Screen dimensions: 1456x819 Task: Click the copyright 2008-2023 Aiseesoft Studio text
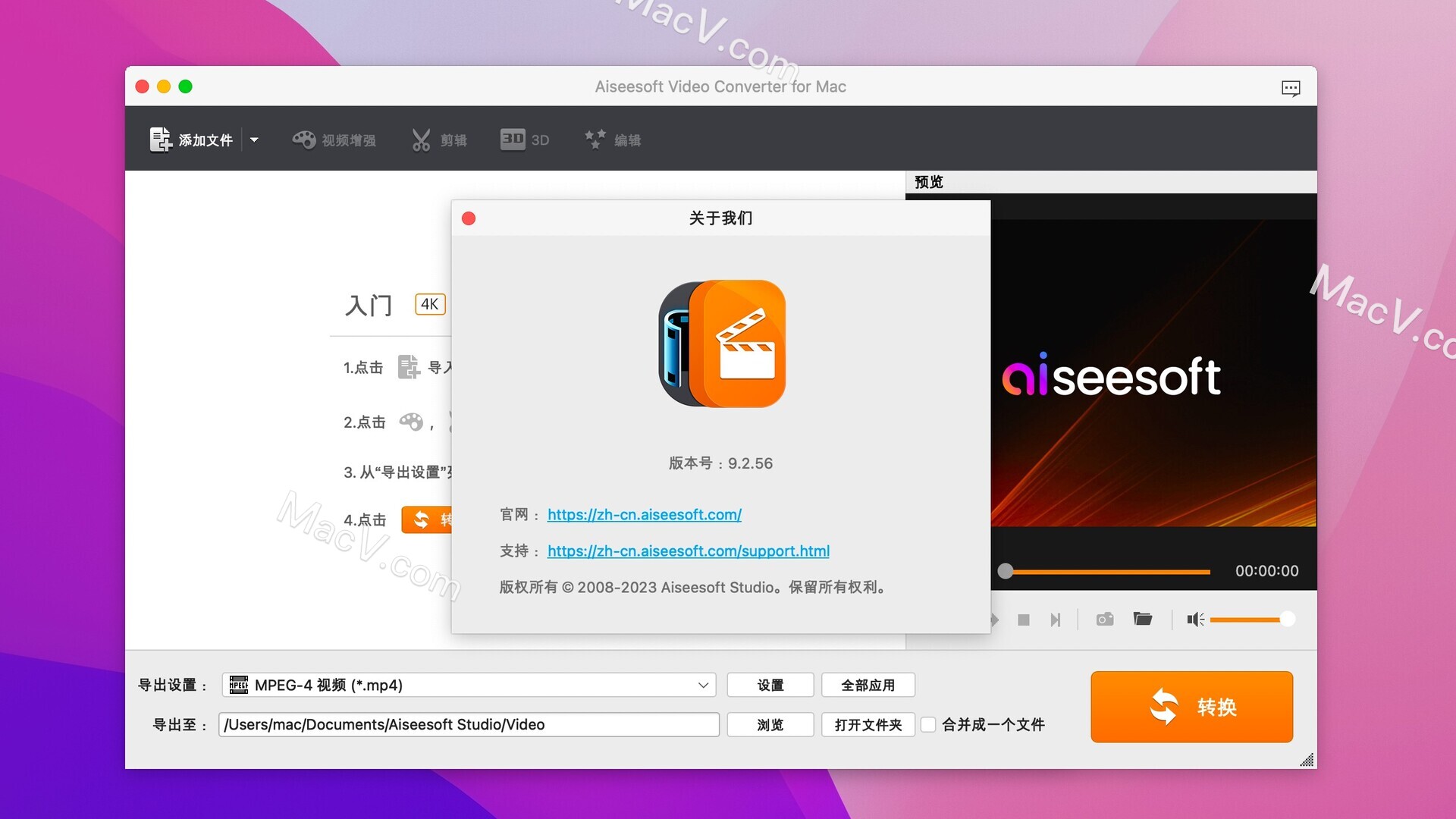point(692,587)
